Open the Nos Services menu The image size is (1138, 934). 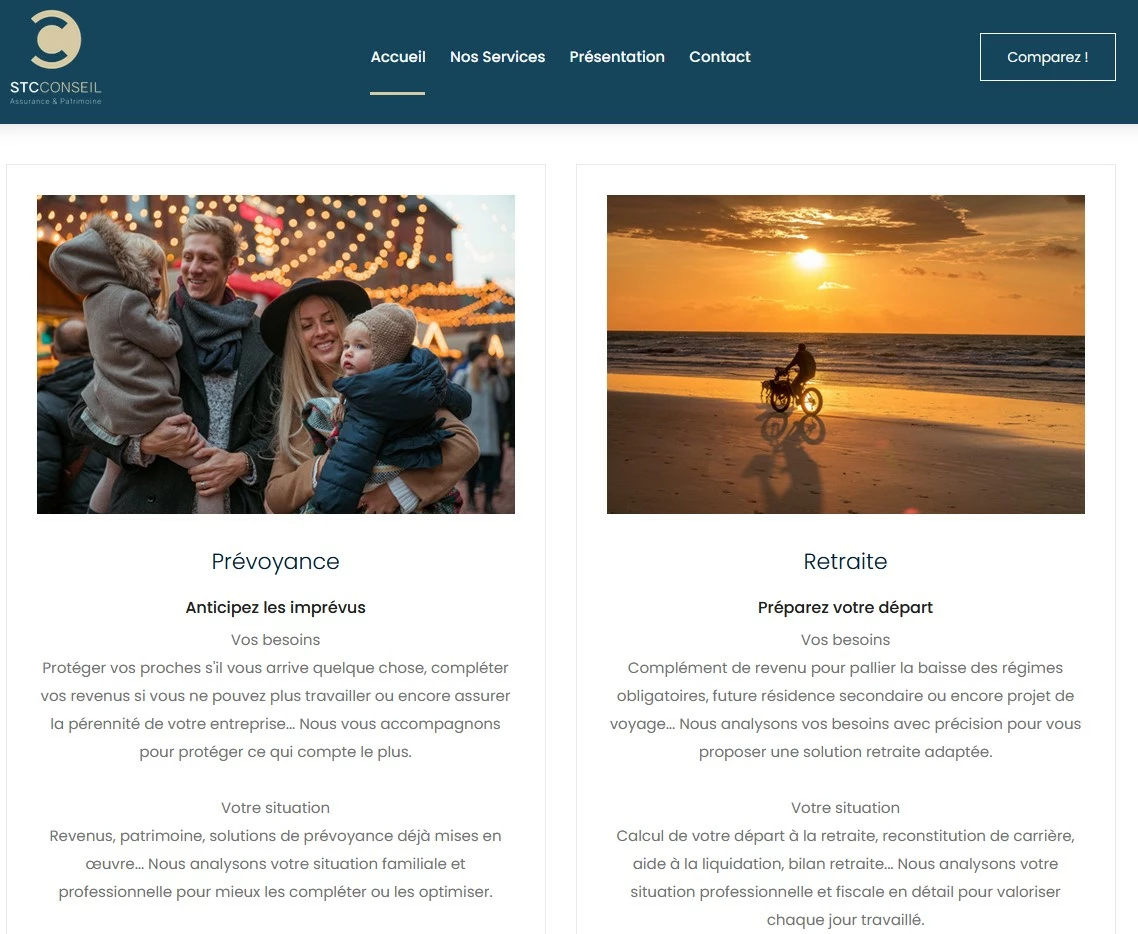[x=497, y=57]
